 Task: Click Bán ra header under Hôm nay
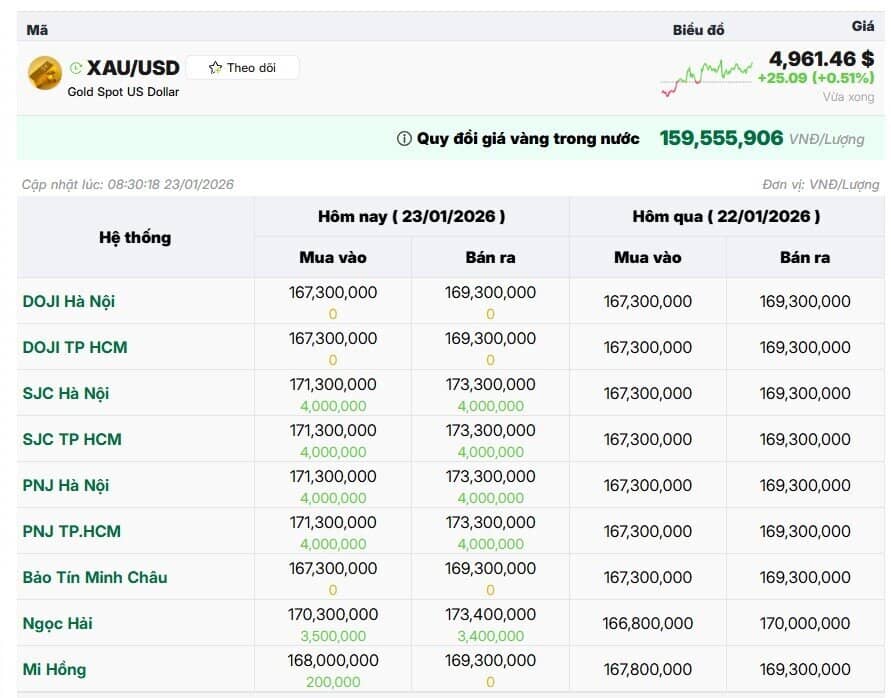tap(490, 257)
